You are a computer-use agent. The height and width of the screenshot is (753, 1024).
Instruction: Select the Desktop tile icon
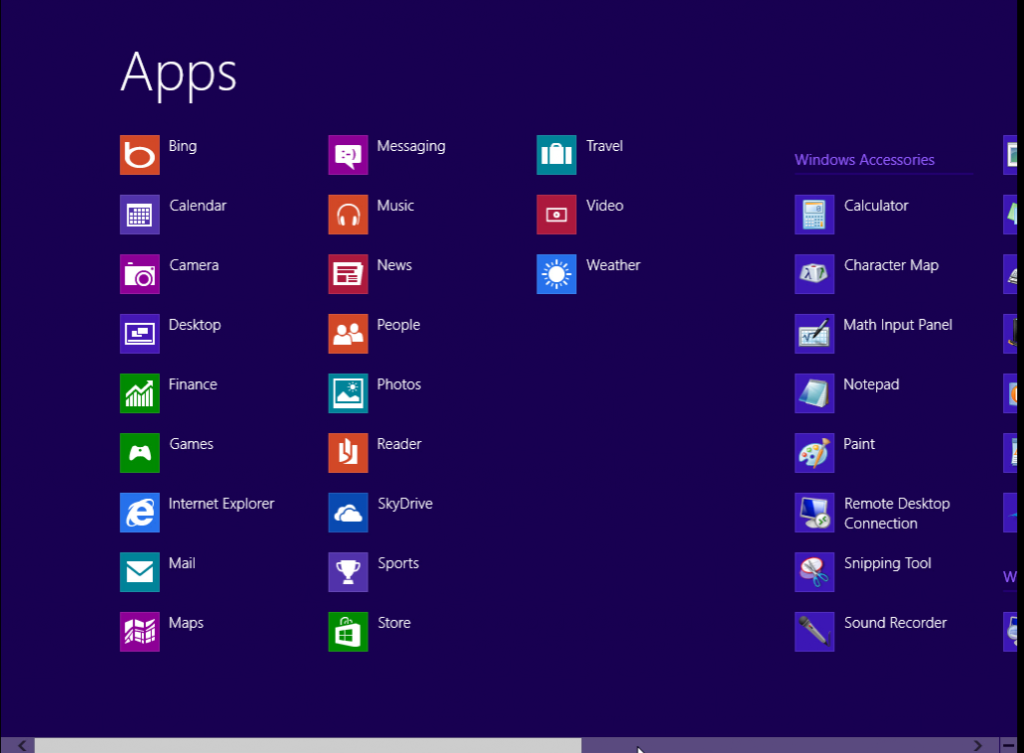pyautogui.click(x=140, y=334)
